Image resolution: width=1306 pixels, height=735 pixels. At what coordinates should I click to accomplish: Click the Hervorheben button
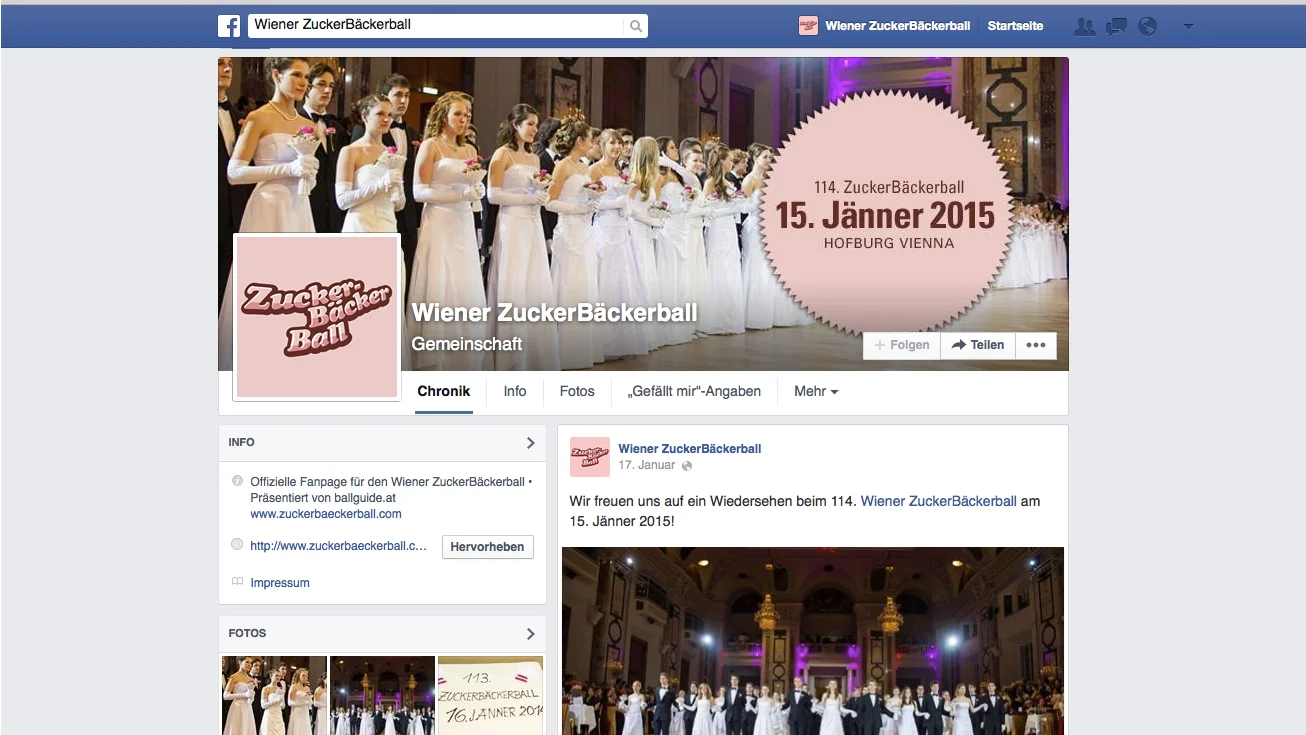pos(488,547)
